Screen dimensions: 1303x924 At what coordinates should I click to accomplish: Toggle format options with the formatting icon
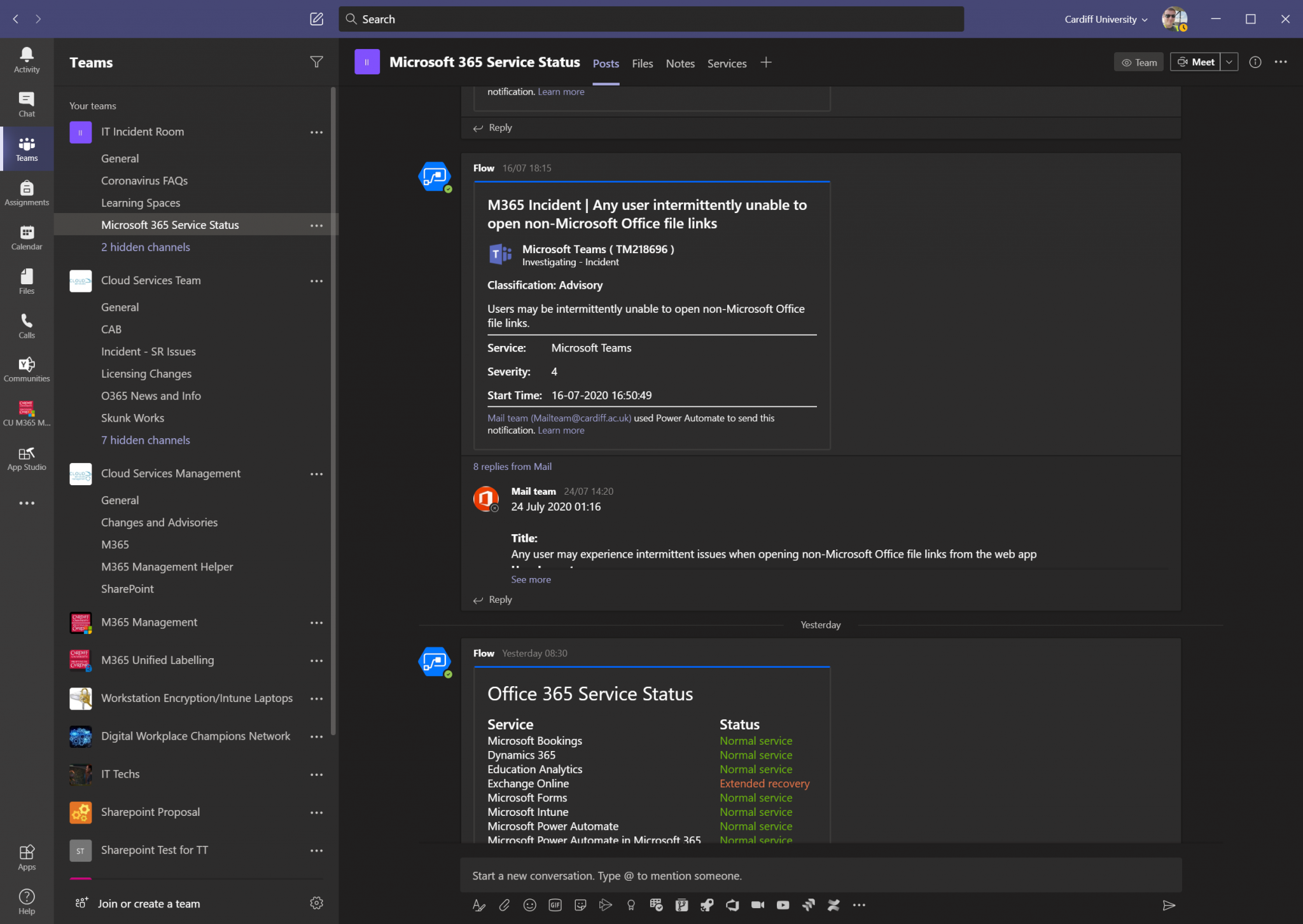(x=478, y=904)
